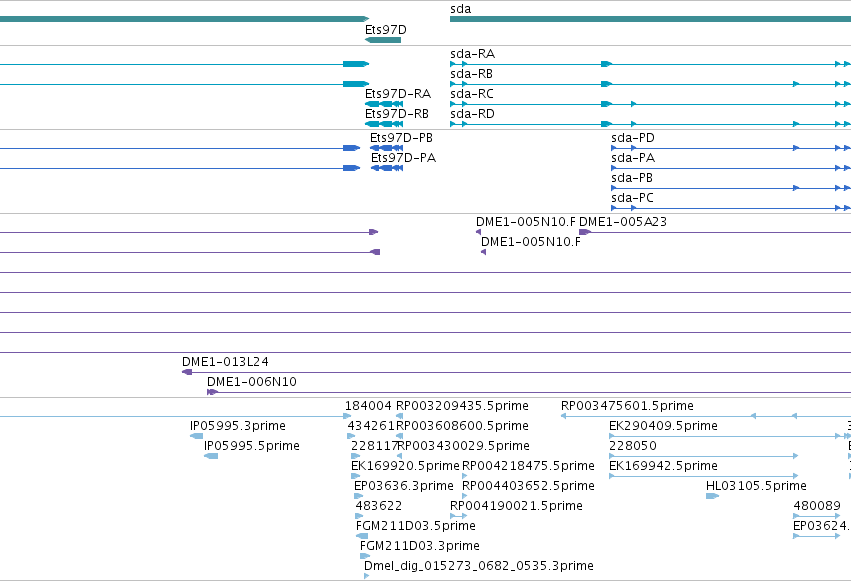Screen dimensions: 851x581
Task: Choose the sda-PB protein label
Action: (x=632, y=178)
